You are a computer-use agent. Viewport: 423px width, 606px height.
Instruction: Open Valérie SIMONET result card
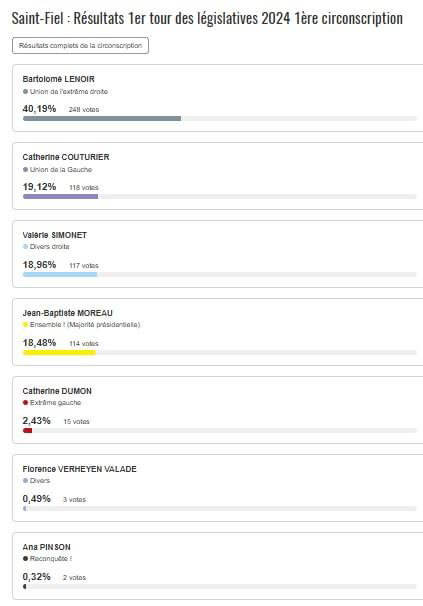(x=218, y=254)
